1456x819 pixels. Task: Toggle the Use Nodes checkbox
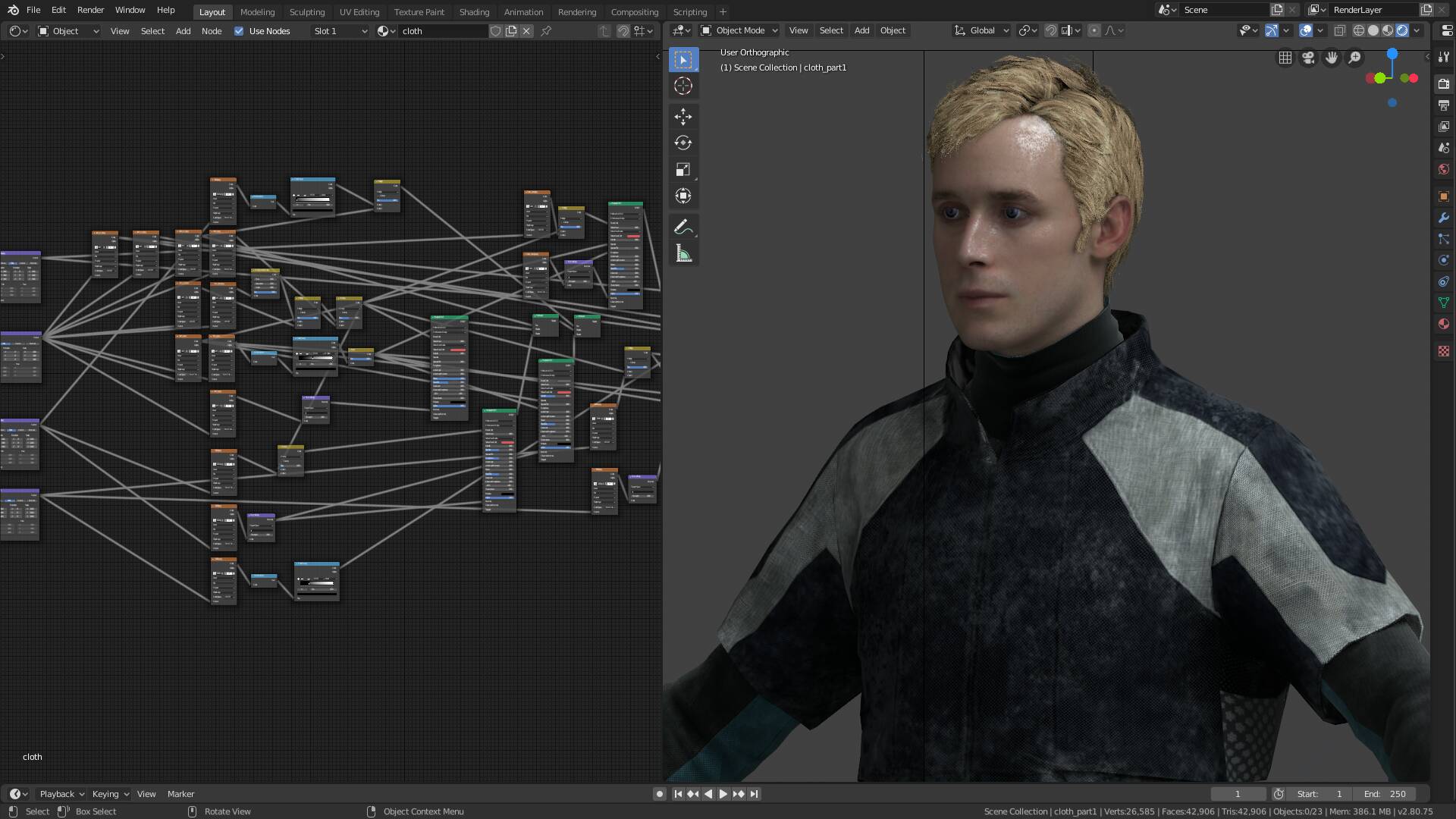point(239,31)
